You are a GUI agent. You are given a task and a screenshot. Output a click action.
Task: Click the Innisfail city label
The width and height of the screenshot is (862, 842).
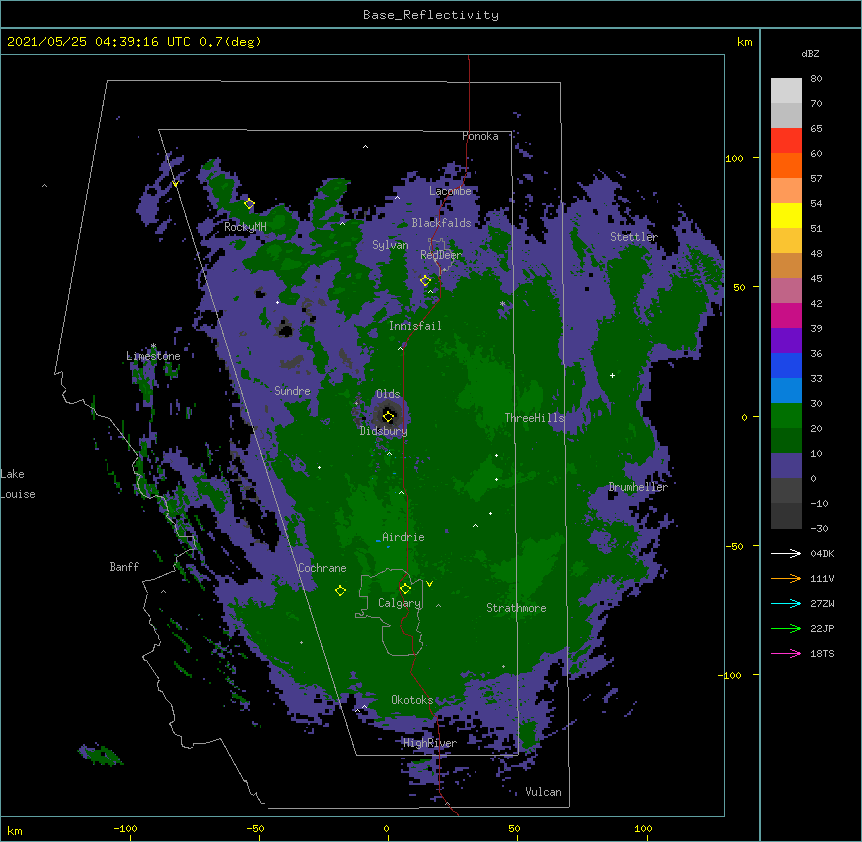(x=415, y=326)
